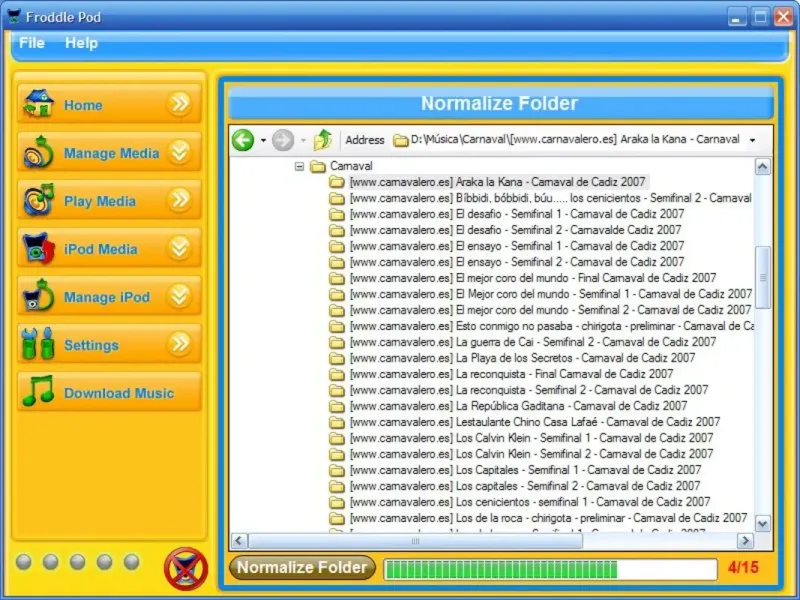Image resolution: width=800 pixels, height=600 pixels.
Task: Open the Help menu
Action: click(81, 43)
